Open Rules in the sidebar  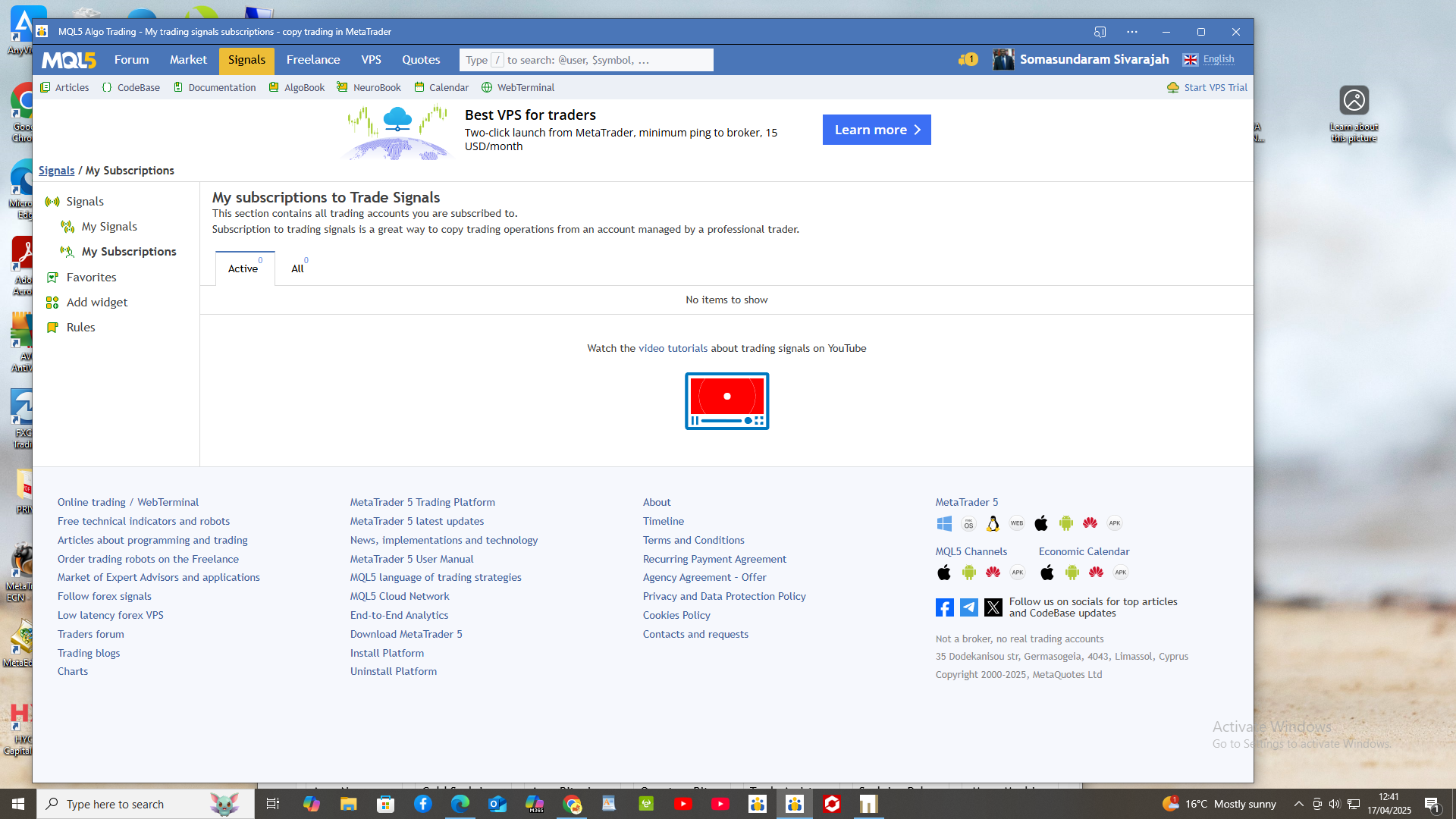80,328
